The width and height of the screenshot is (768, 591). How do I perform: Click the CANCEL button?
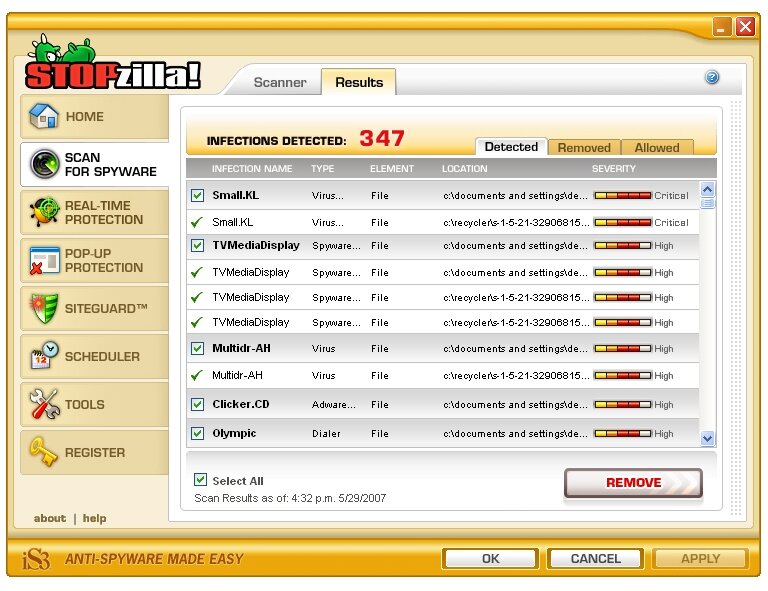pos(596,559)
